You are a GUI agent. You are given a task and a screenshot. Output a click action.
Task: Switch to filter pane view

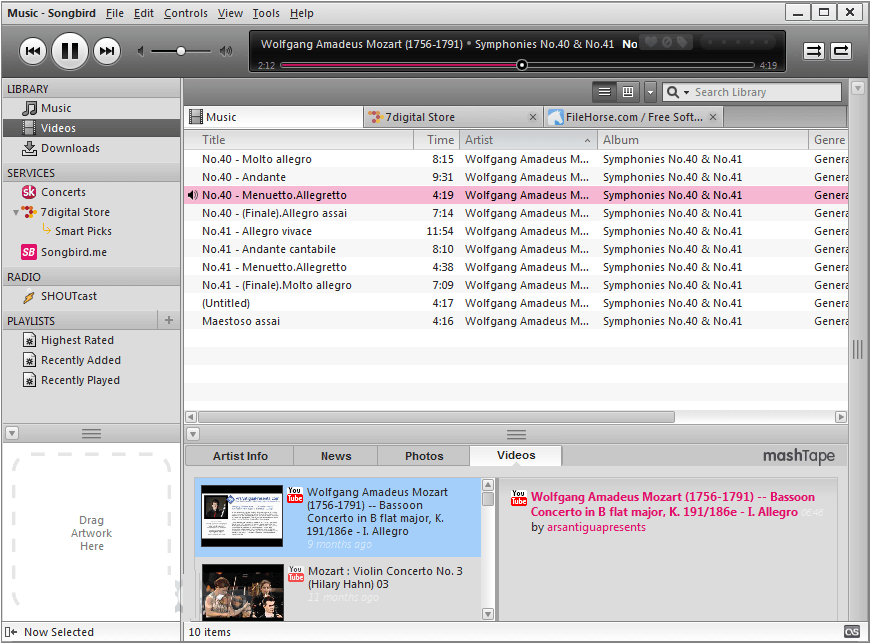628,92
